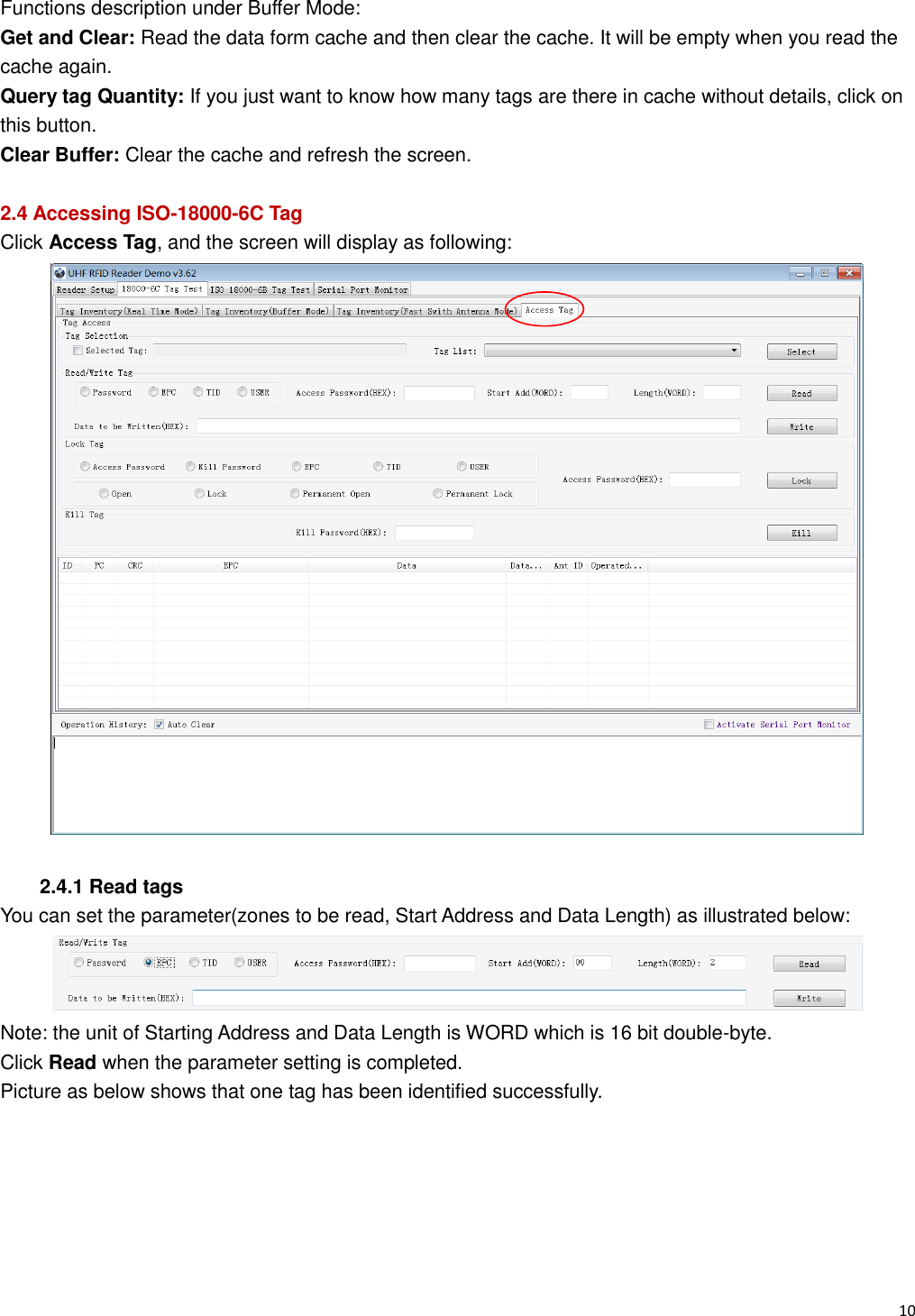Select the EPC radio in Read/Write Tag
915x1316 pixels.
point(153,392)
